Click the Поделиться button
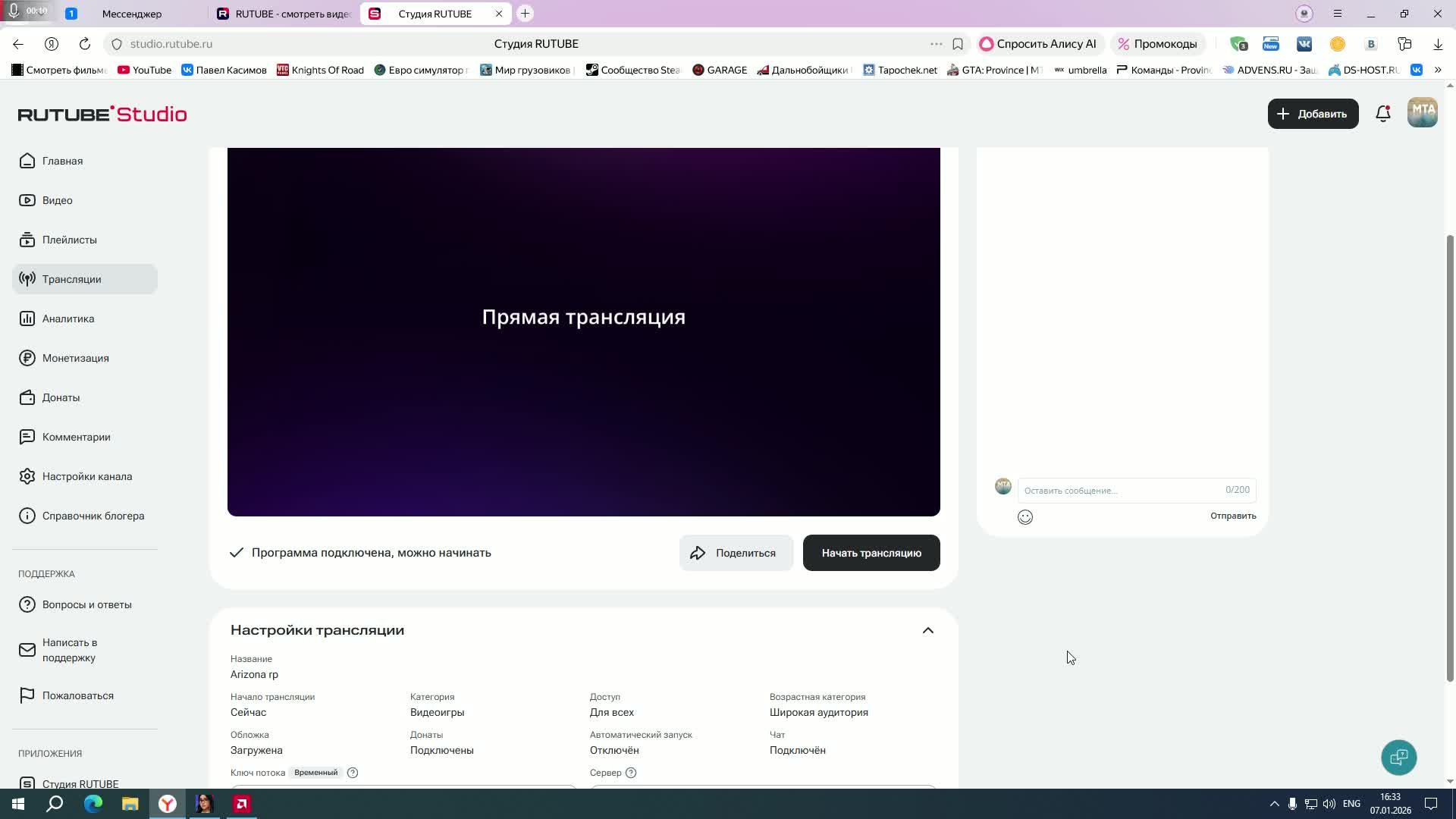Screen dimensions: 1456x819 pos(736,553)
